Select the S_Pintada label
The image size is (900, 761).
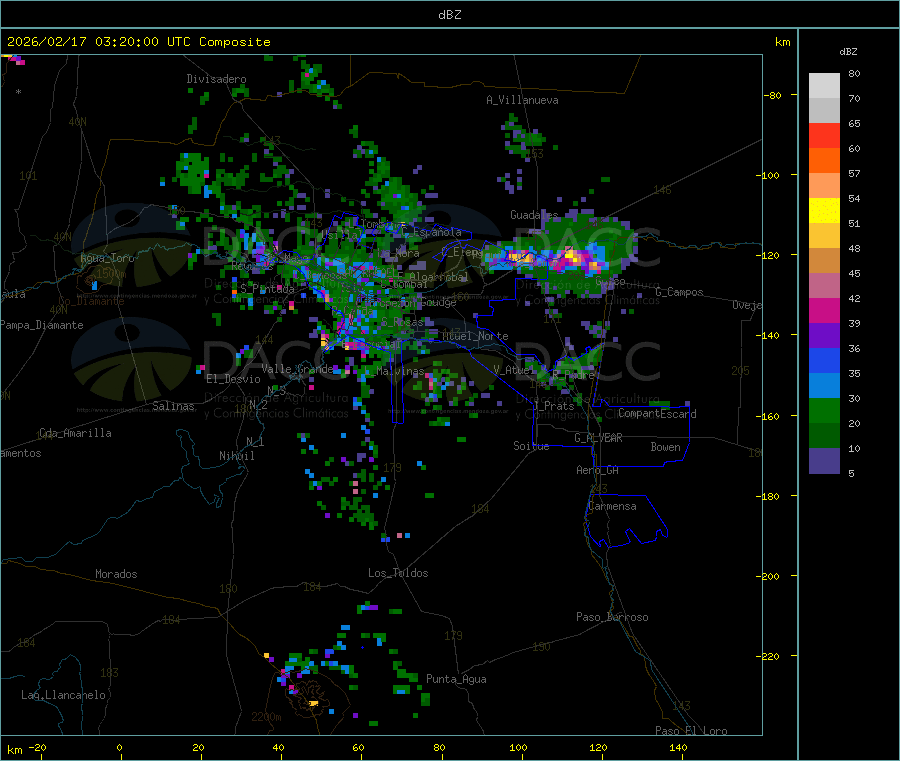[267, 289]
